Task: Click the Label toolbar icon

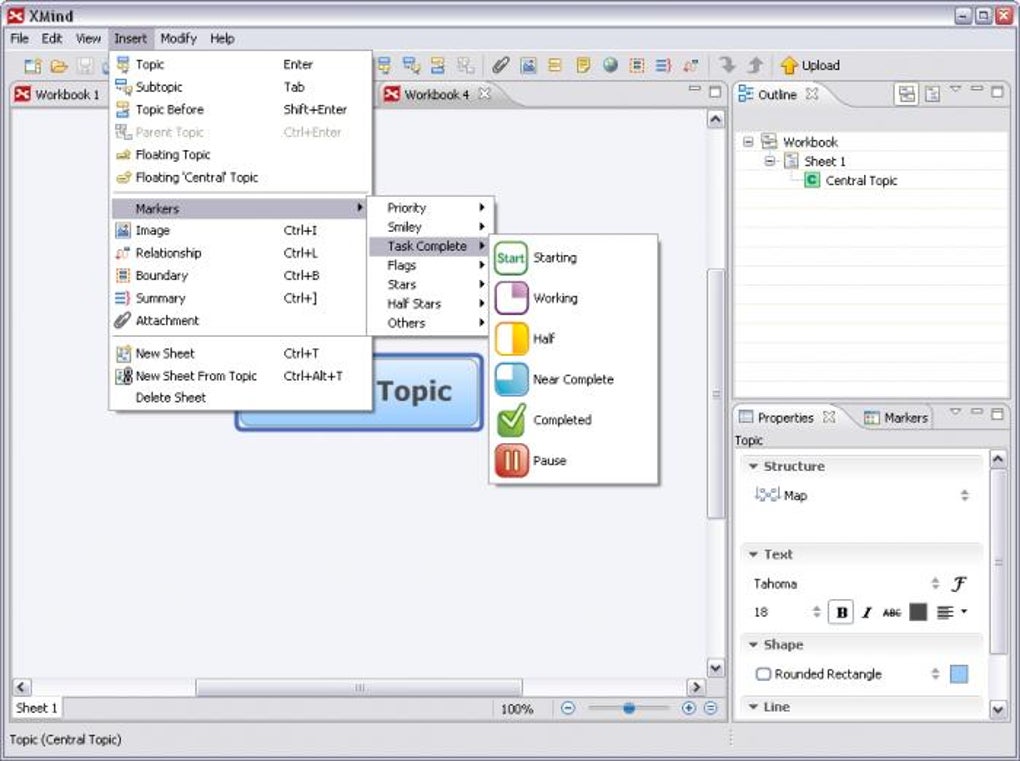Action: click(x=555, y=65)
